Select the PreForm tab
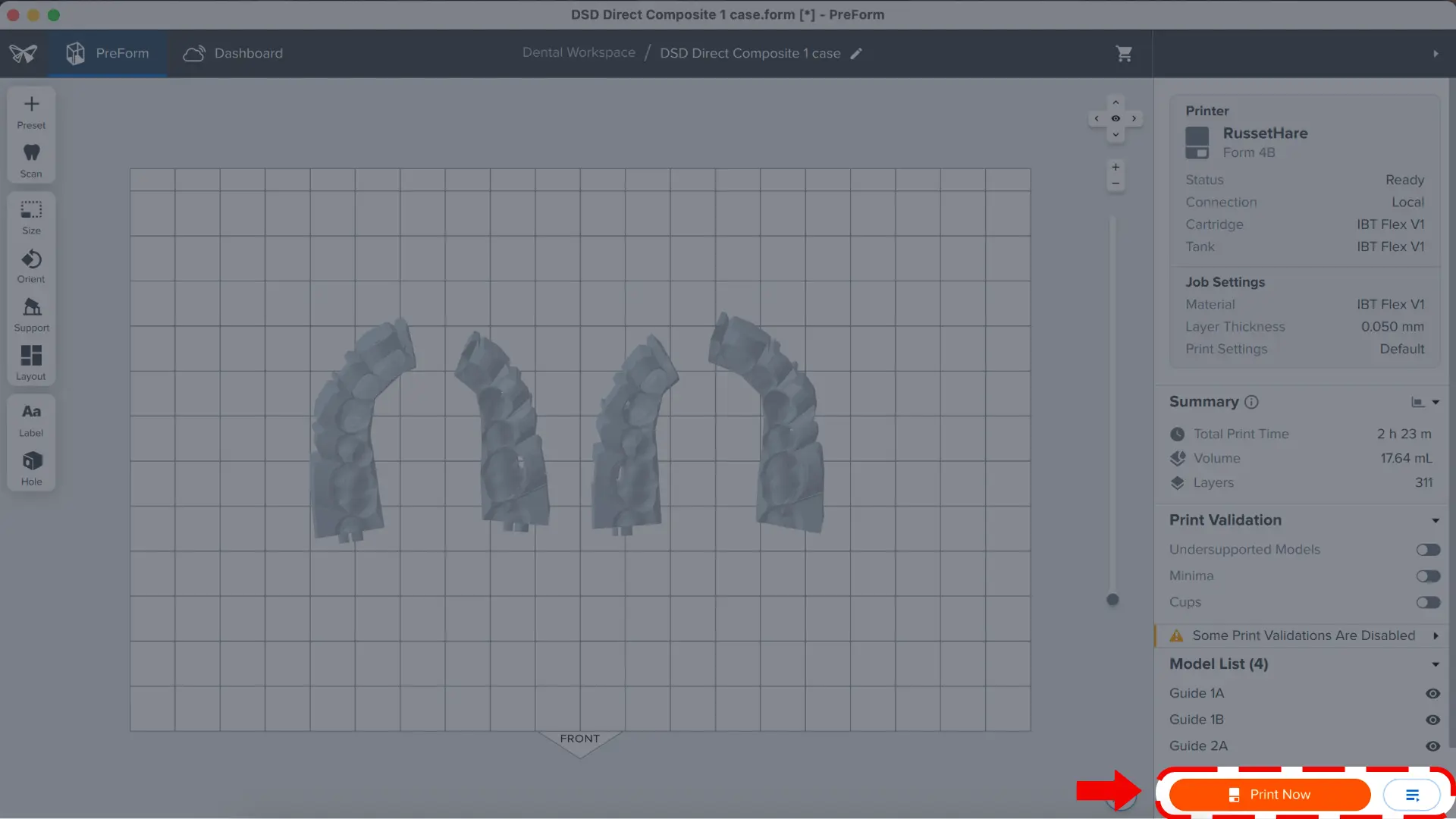Viewport: 1456px width, 819px height. point(107,53)
